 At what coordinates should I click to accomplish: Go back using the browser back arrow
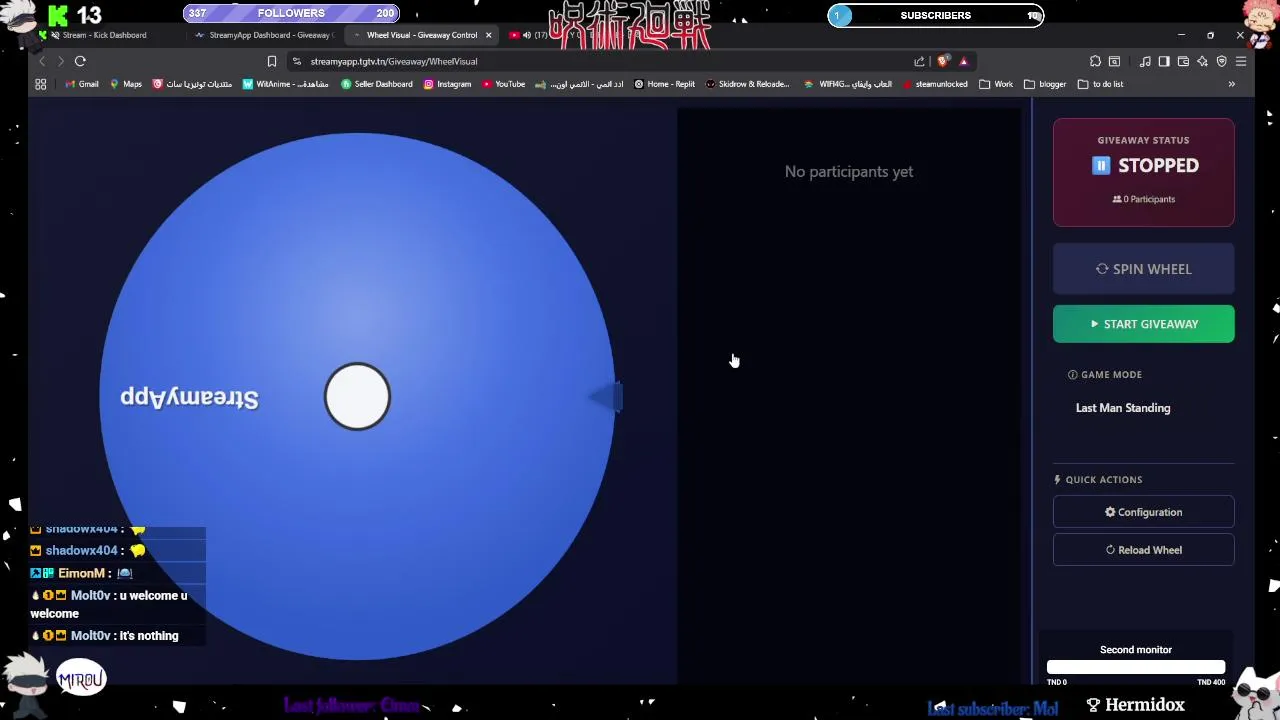[42, 61]
